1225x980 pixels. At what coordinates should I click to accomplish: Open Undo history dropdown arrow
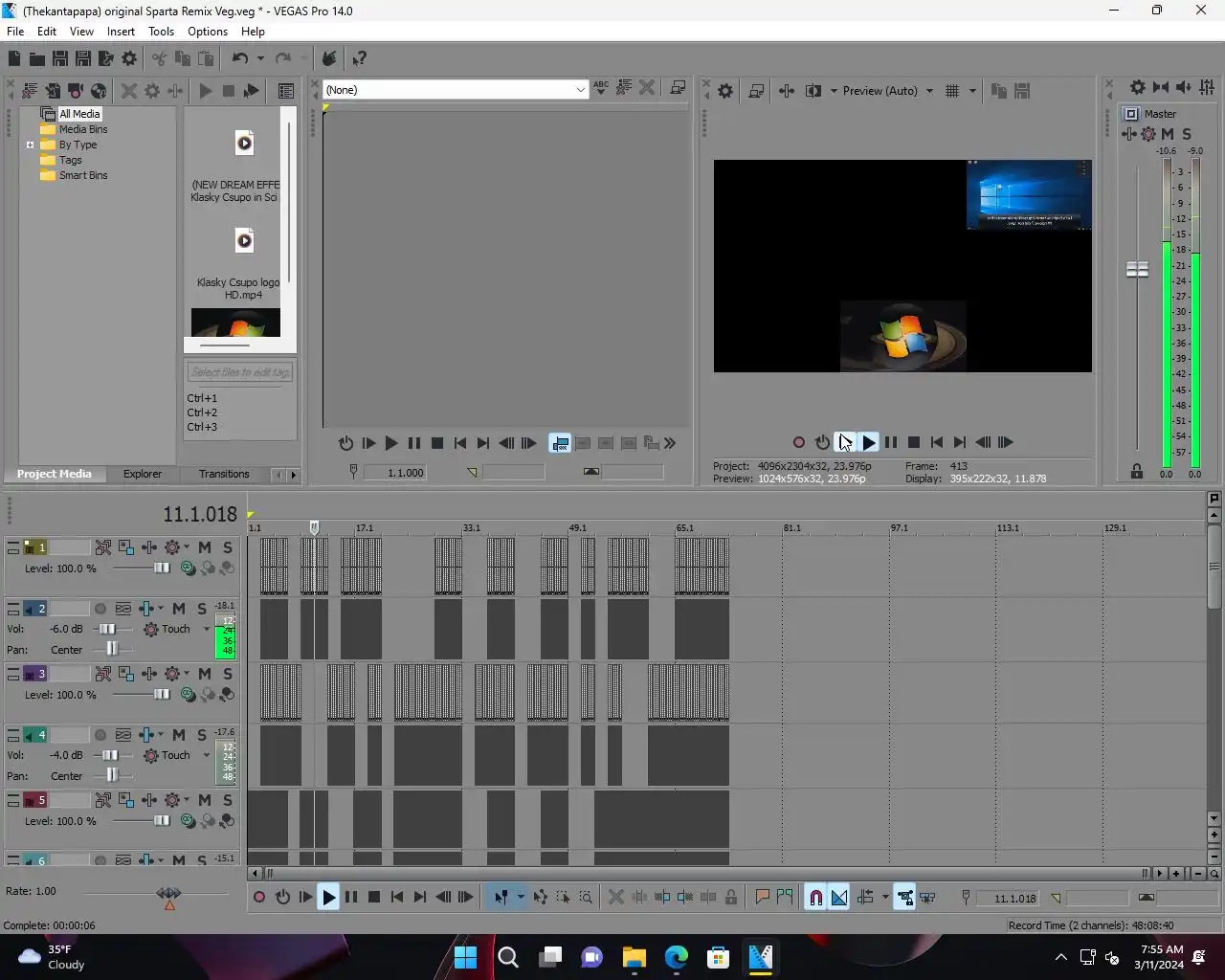[x=260, y=58]
